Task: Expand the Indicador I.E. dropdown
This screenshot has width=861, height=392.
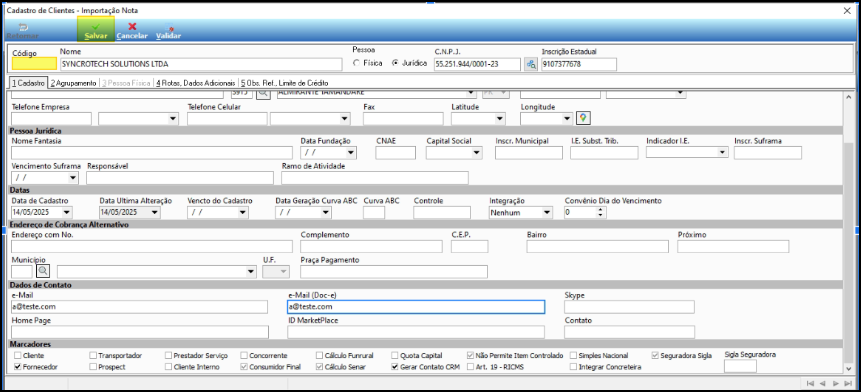Action: (x=723, y=153)
